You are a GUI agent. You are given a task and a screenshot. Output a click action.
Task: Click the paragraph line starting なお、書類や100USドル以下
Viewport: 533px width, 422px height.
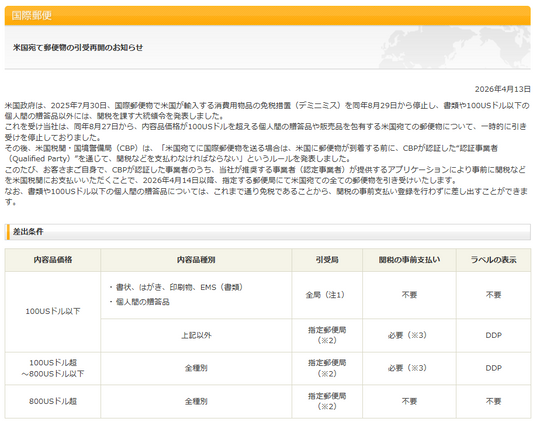click(x=266, y=192)
